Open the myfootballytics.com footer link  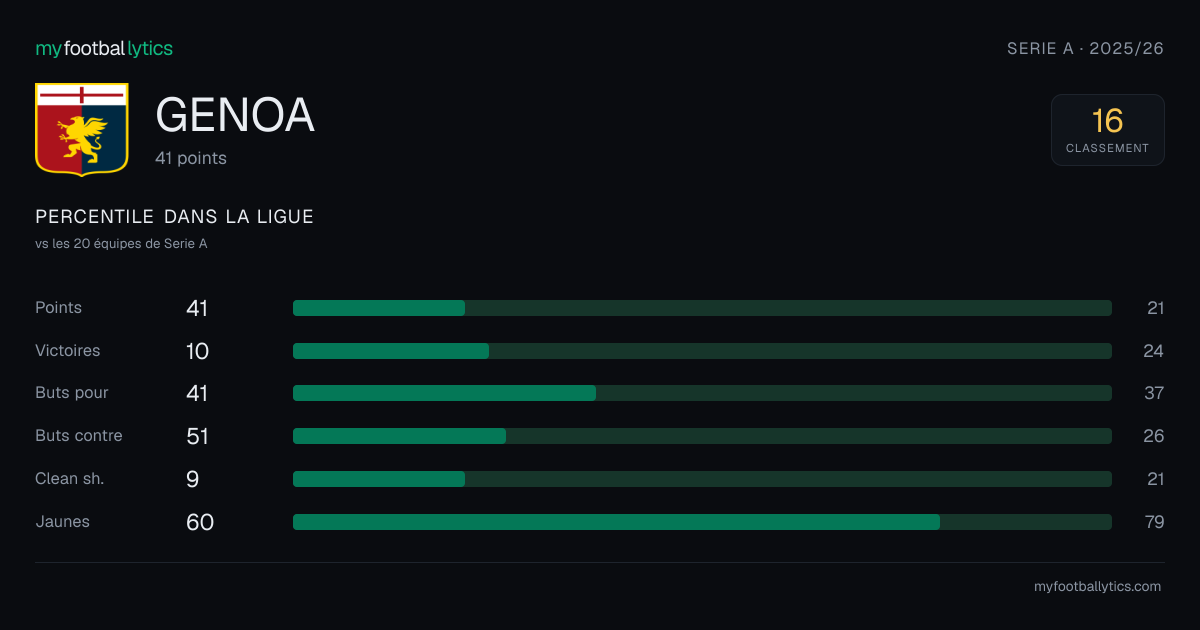tap(1097, 587)
